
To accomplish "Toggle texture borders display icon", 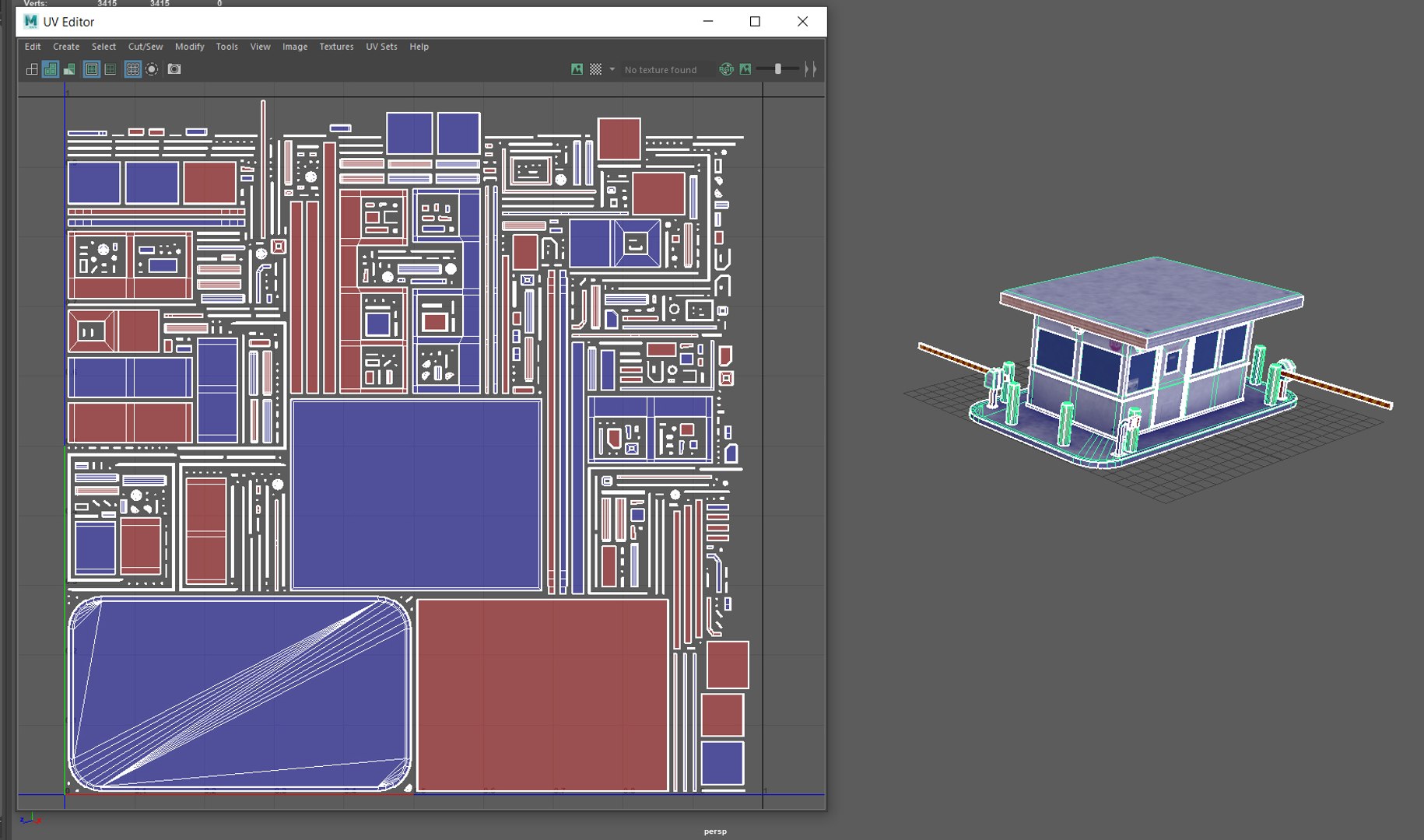I will 92,69.
